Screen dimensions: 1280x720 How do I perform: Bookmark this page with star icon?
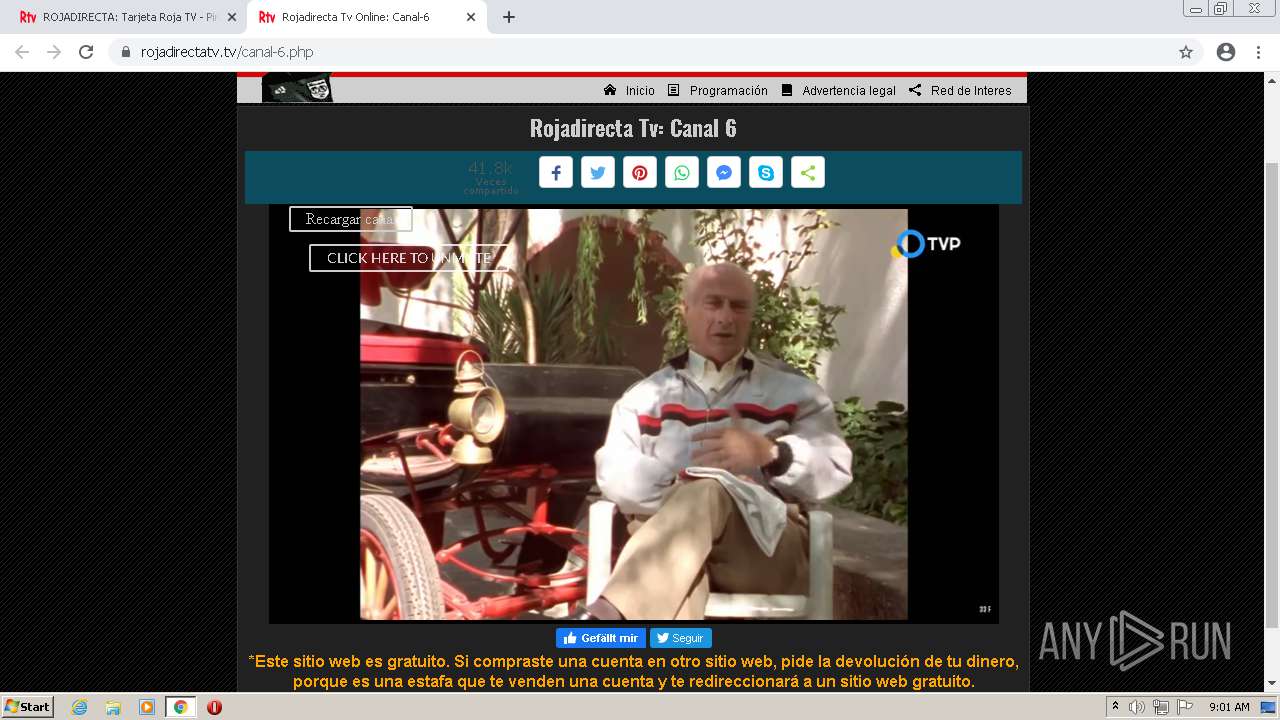pos(1186,52)
